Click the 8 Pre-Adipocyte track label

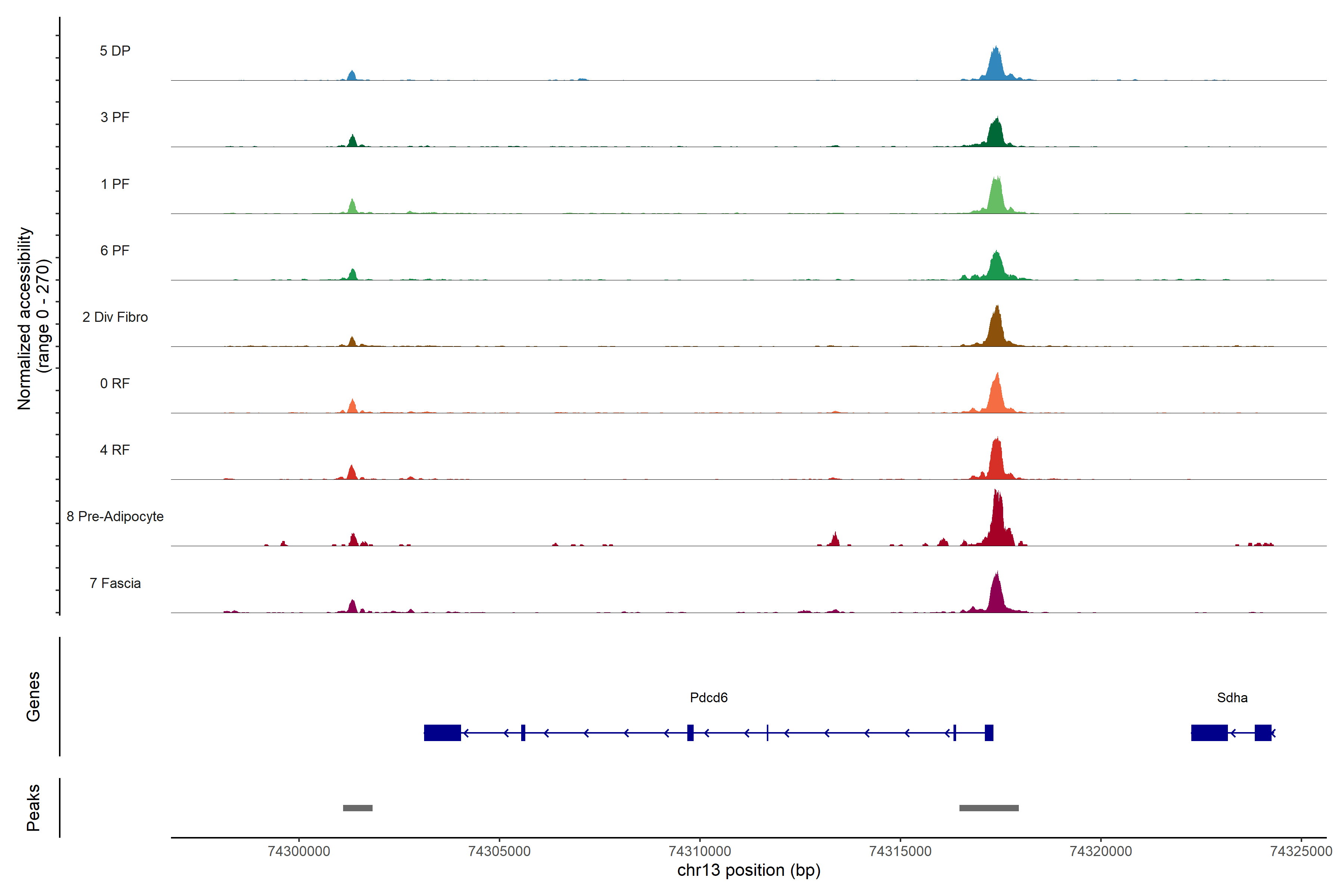pyautogui.click(x=115, y=517)
